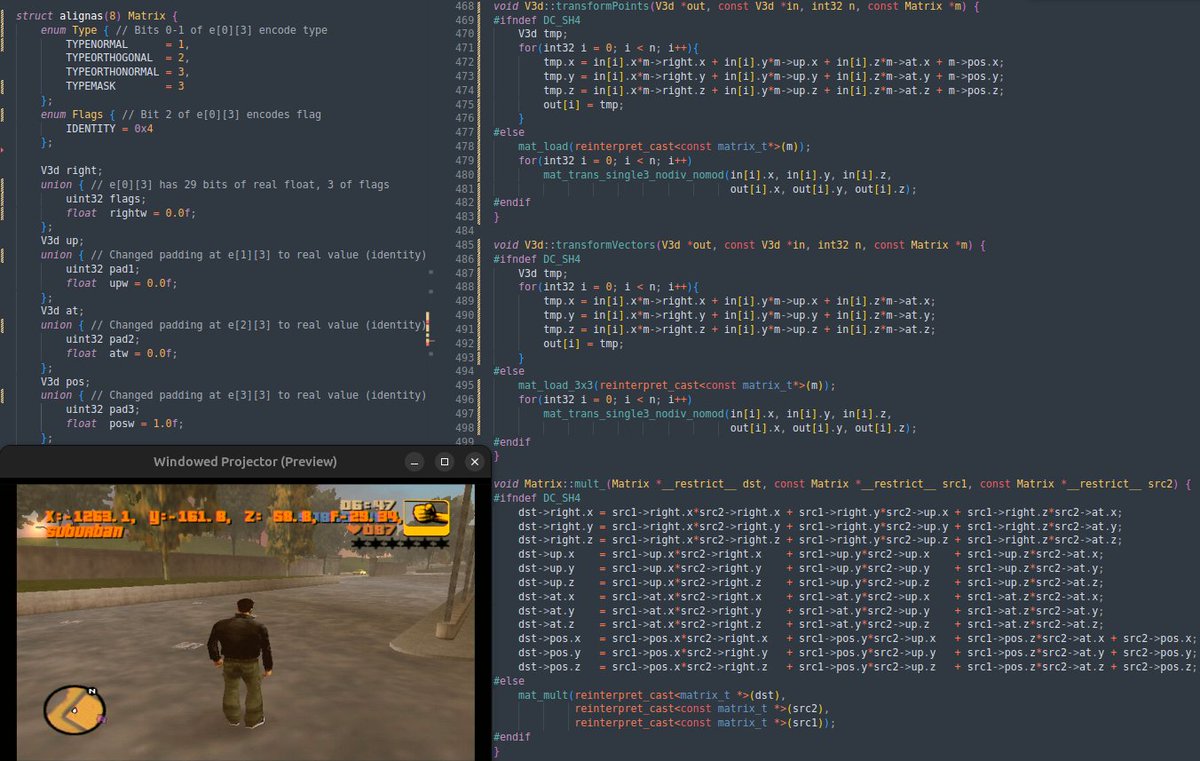Viewport: 1200px width, 761px height.
Task: Click the '29 bits of real float' comment
Action: coord(240,185)
